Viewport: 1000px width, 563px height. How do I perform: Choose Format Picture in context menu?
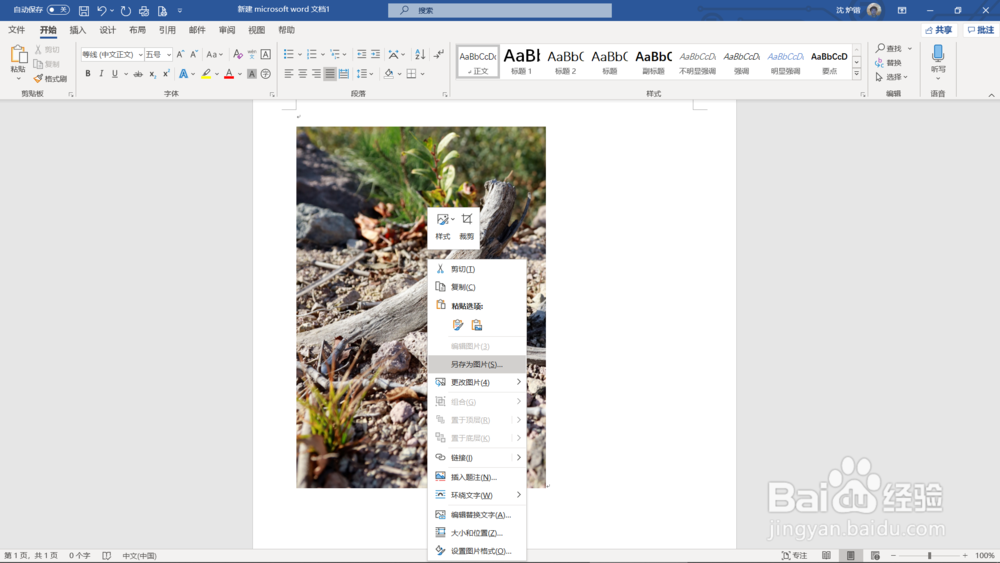point(477,552)
